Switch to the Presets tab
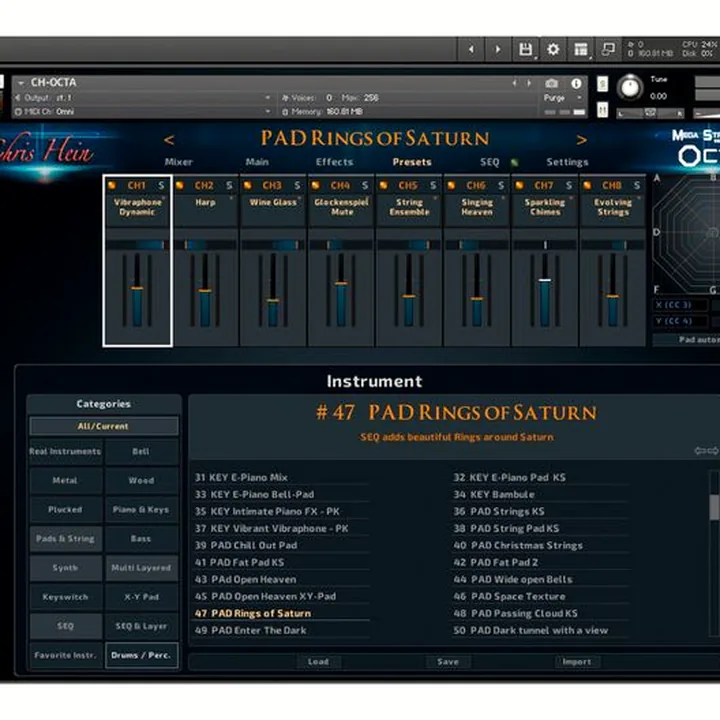This screenshot has width=720, height=720. 412,162
